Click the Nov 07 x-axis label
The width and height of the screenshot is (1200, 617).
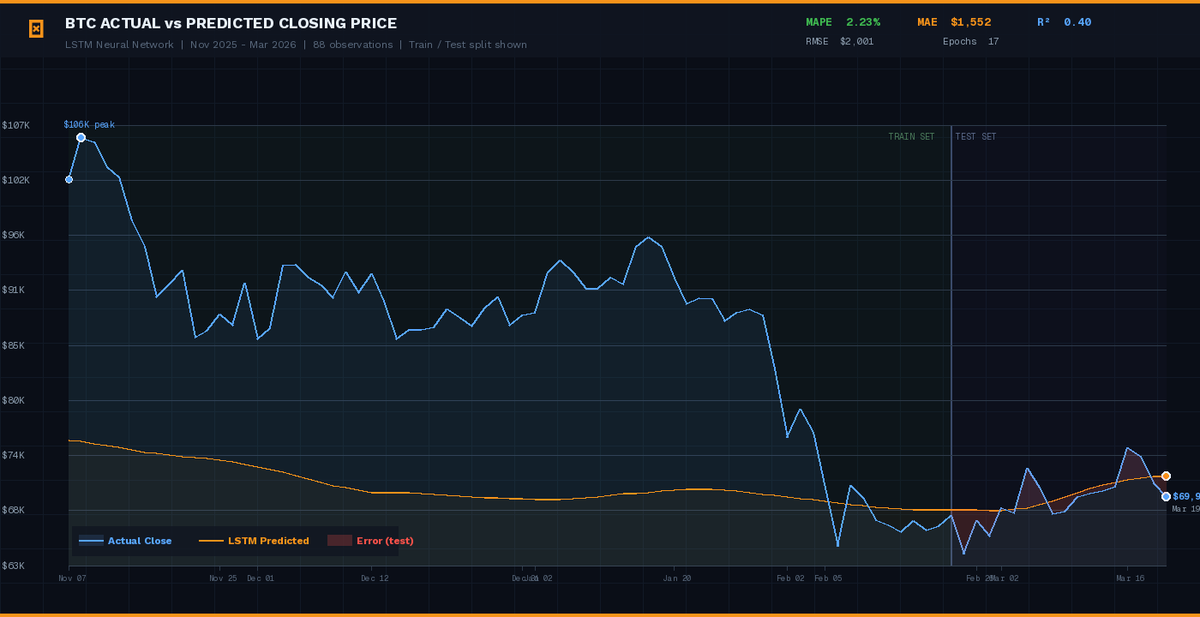click(72, 578)
